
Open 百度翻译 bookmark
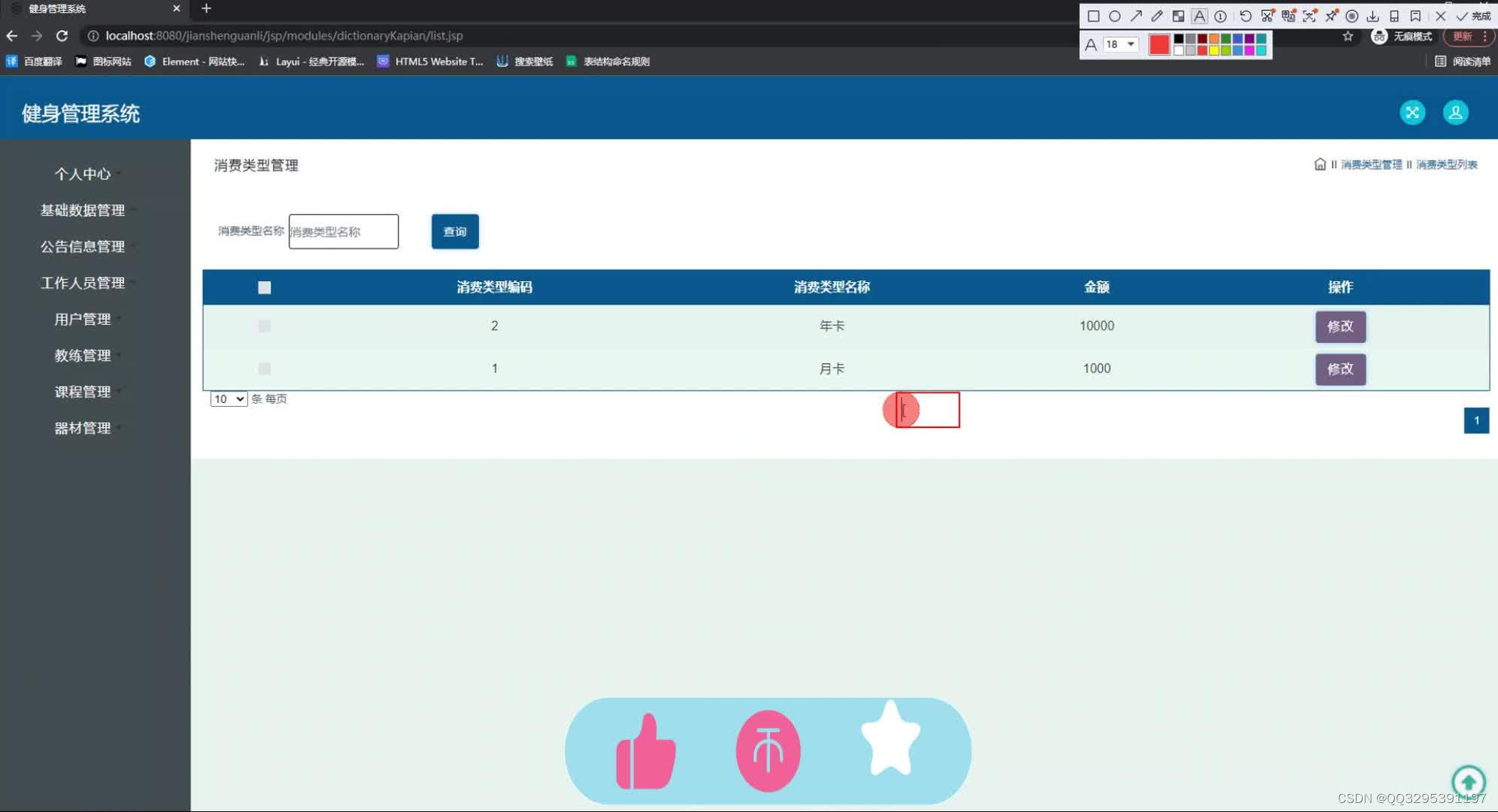tap(35, 62)
